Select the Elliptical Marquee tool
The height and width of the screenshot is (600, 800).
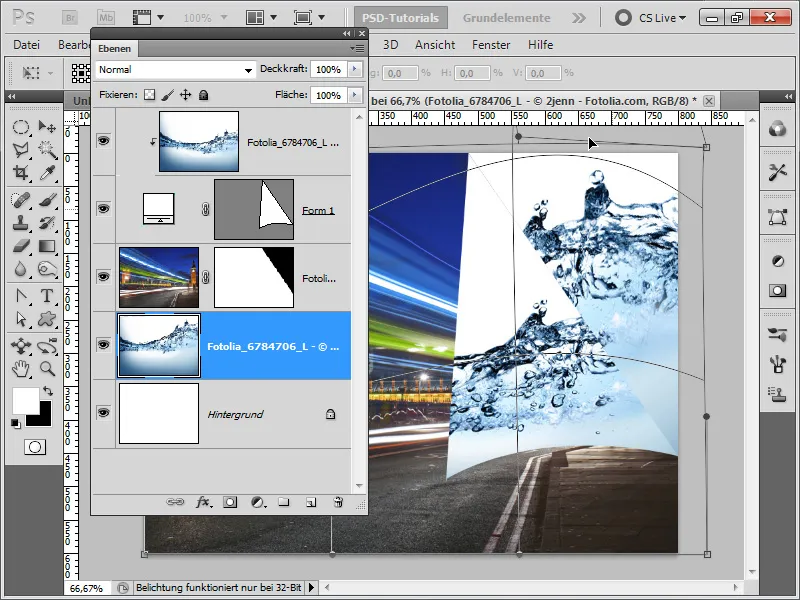pyautogui.click(x=20, y=127)
